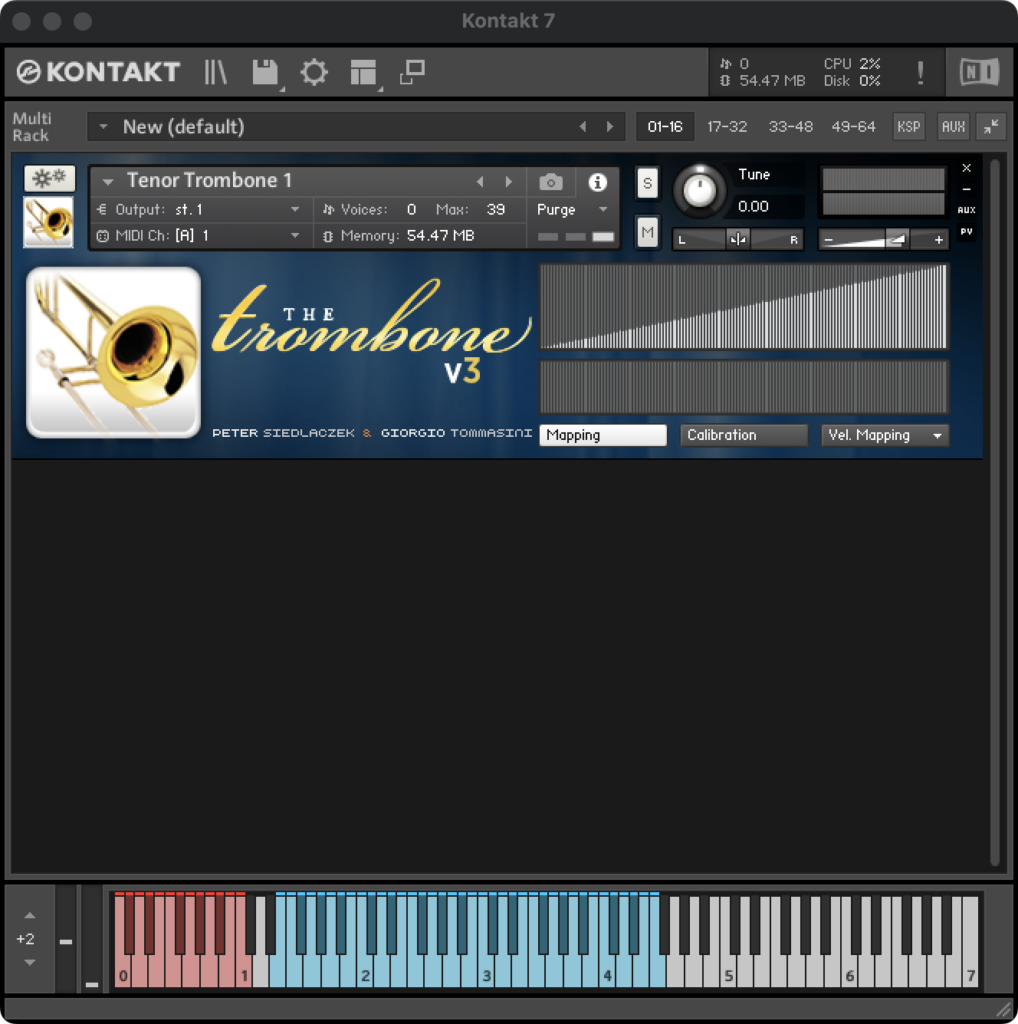The width and height of the screenshot is (1018, 1024).
Task: Click the pan center marker icon
Action: pyautogui.click(x=738, y=240)
